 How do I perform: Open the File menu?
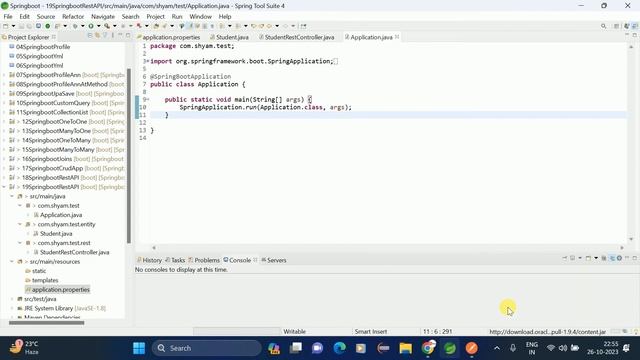coord(8,16)
